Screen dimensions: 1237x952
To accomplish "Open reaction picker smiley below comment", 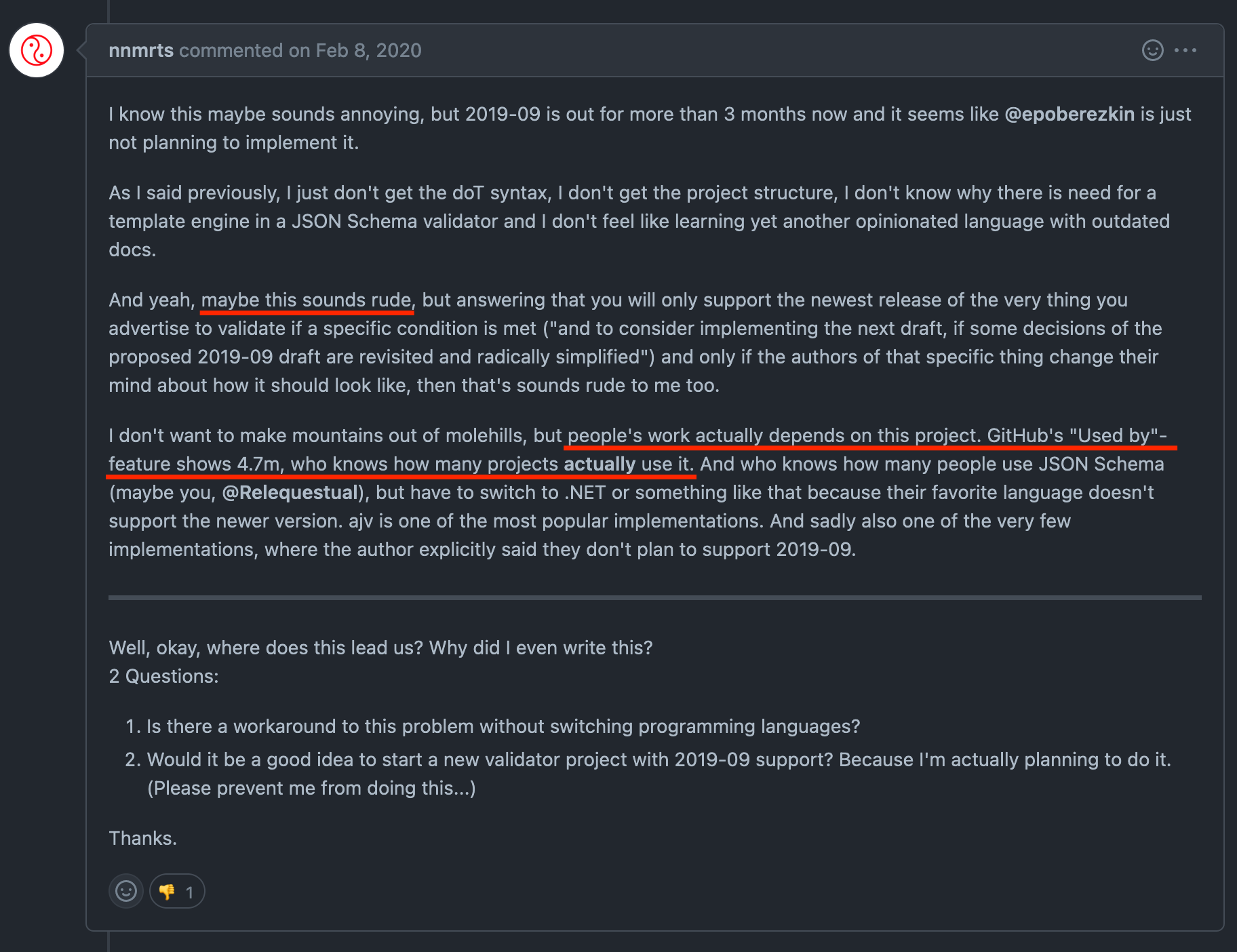I will [x=126, y=891].
